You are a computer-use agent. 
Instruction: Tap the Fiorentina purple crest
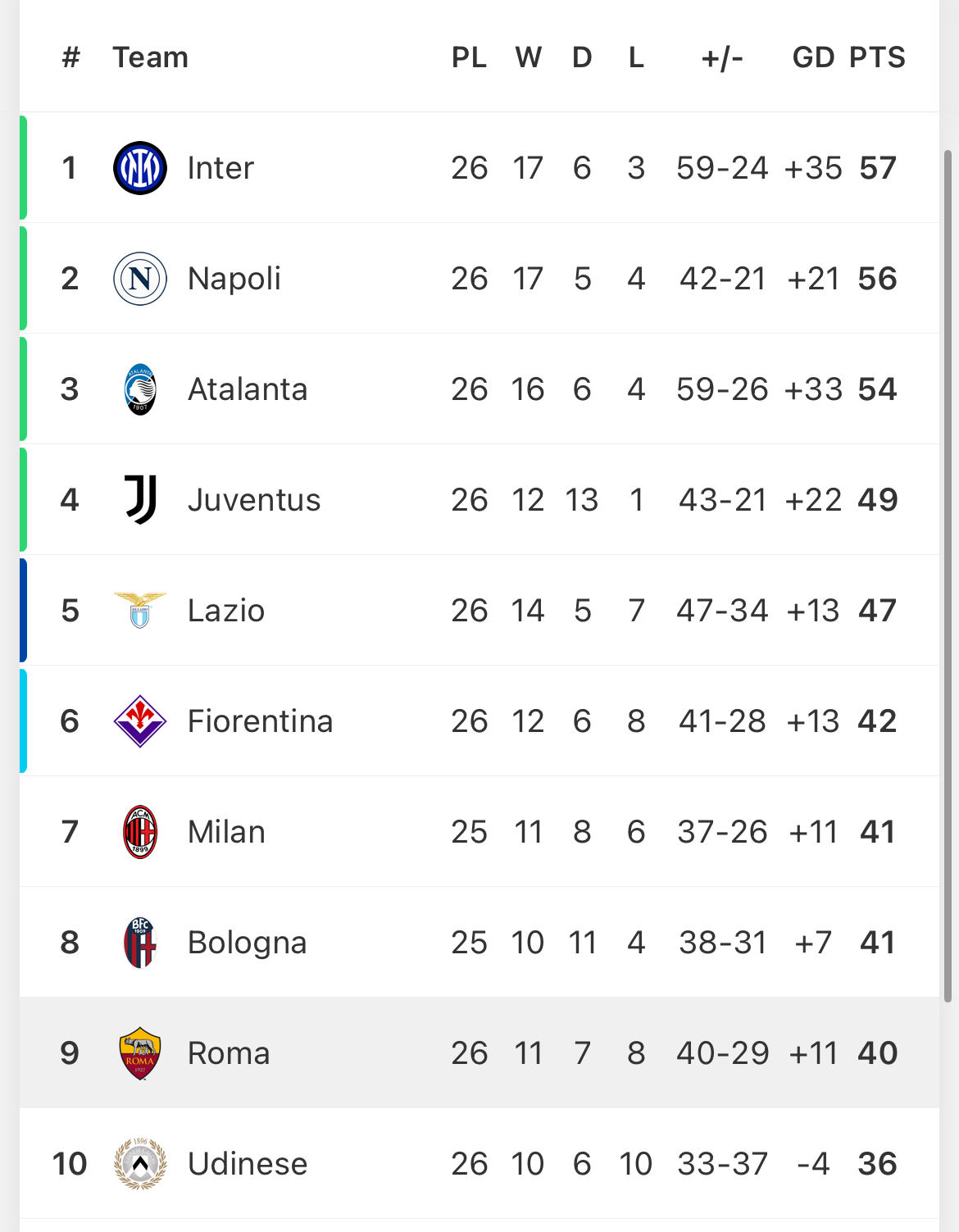click(x=140, y=721)
